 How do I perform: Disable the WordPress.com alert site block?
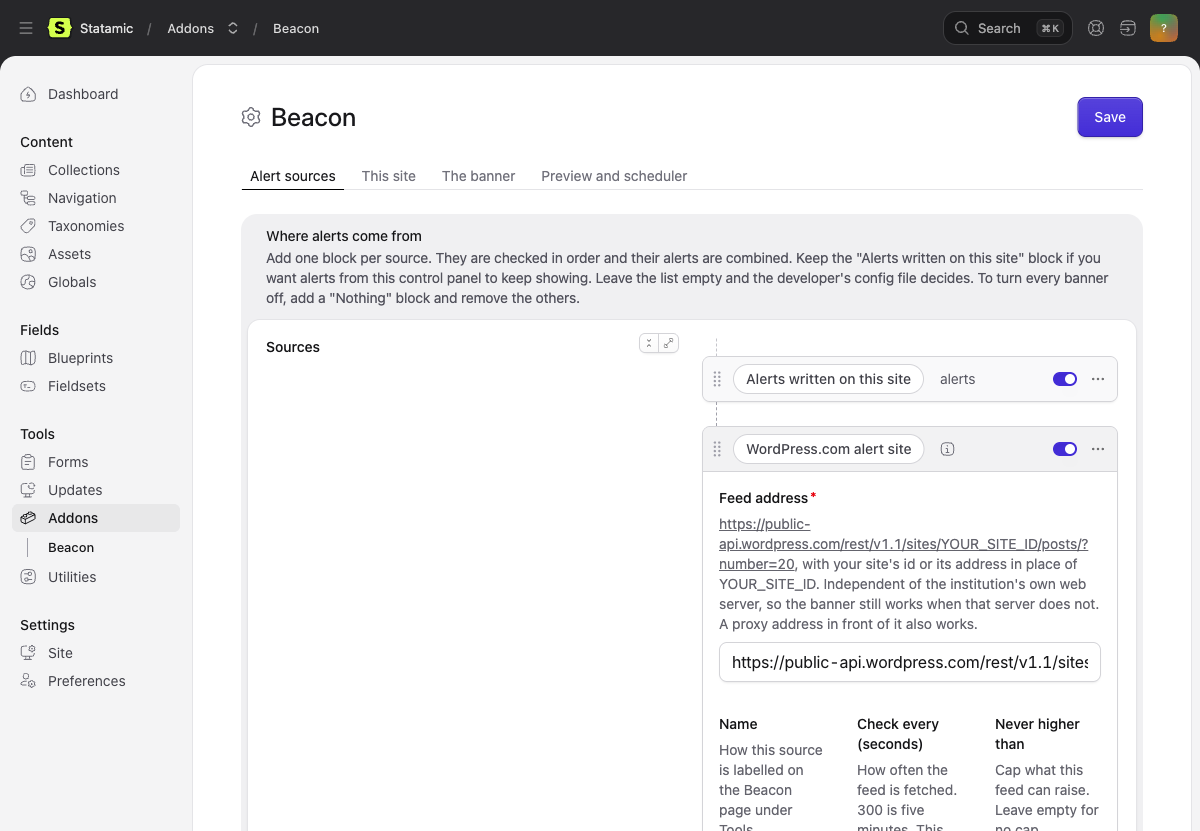click(x=1065, y=449)
